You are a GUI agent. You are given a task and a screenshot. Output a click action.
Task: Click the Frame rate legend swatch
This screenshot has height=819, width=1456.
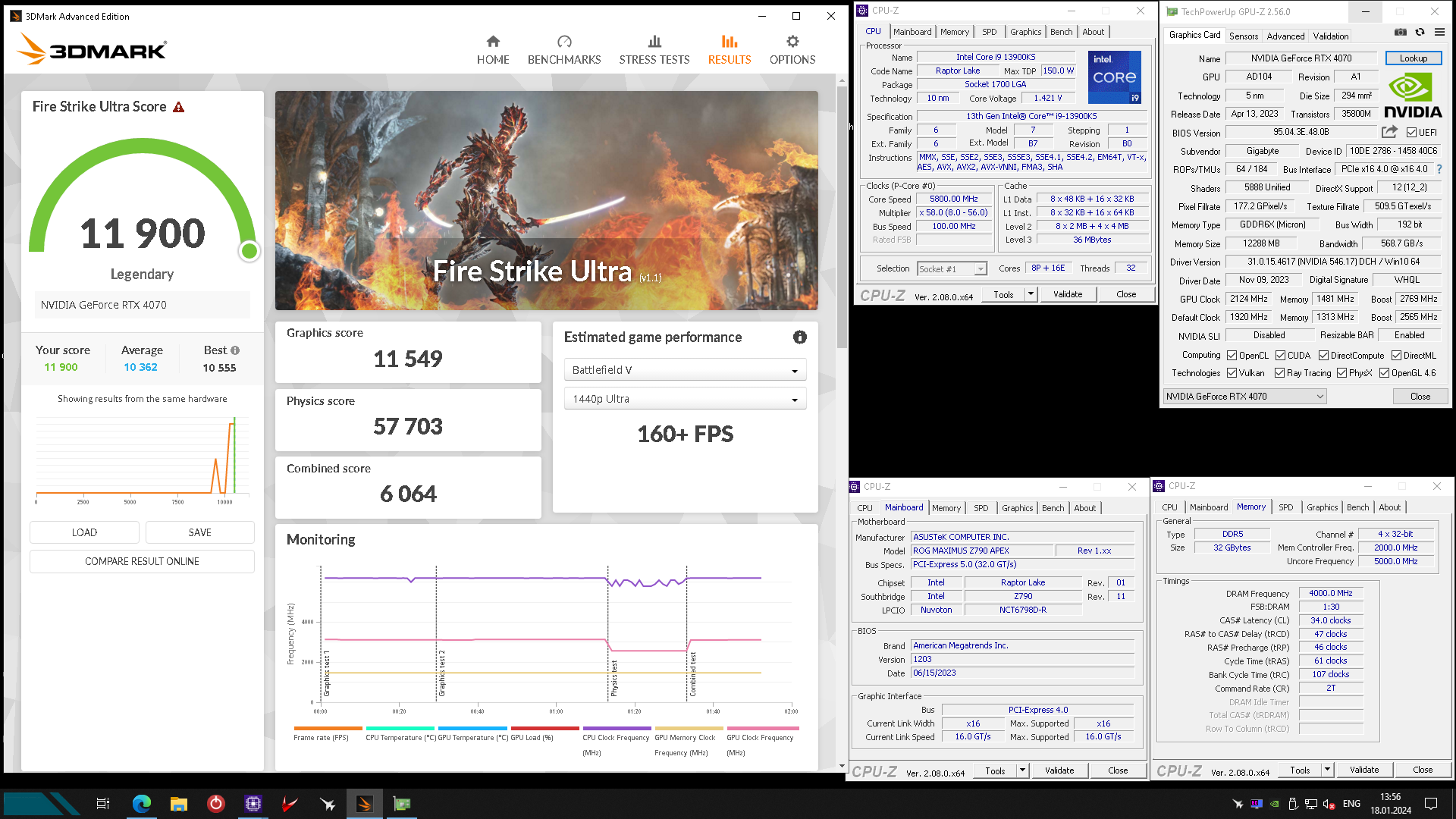(x=328, y=729)
